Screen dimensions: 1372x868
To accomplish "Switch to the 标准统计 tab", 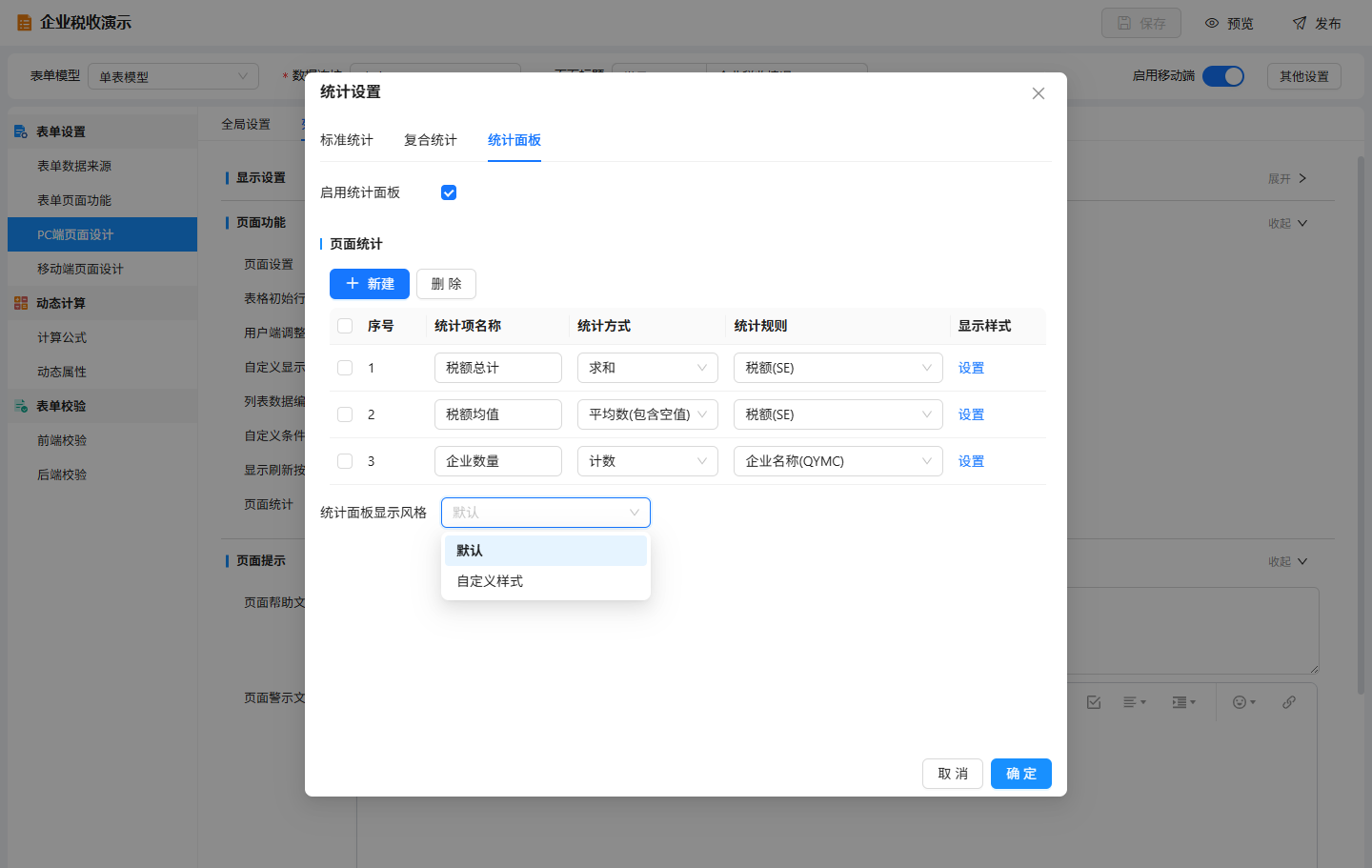I will pyautogui.click(x=347, y=140).
